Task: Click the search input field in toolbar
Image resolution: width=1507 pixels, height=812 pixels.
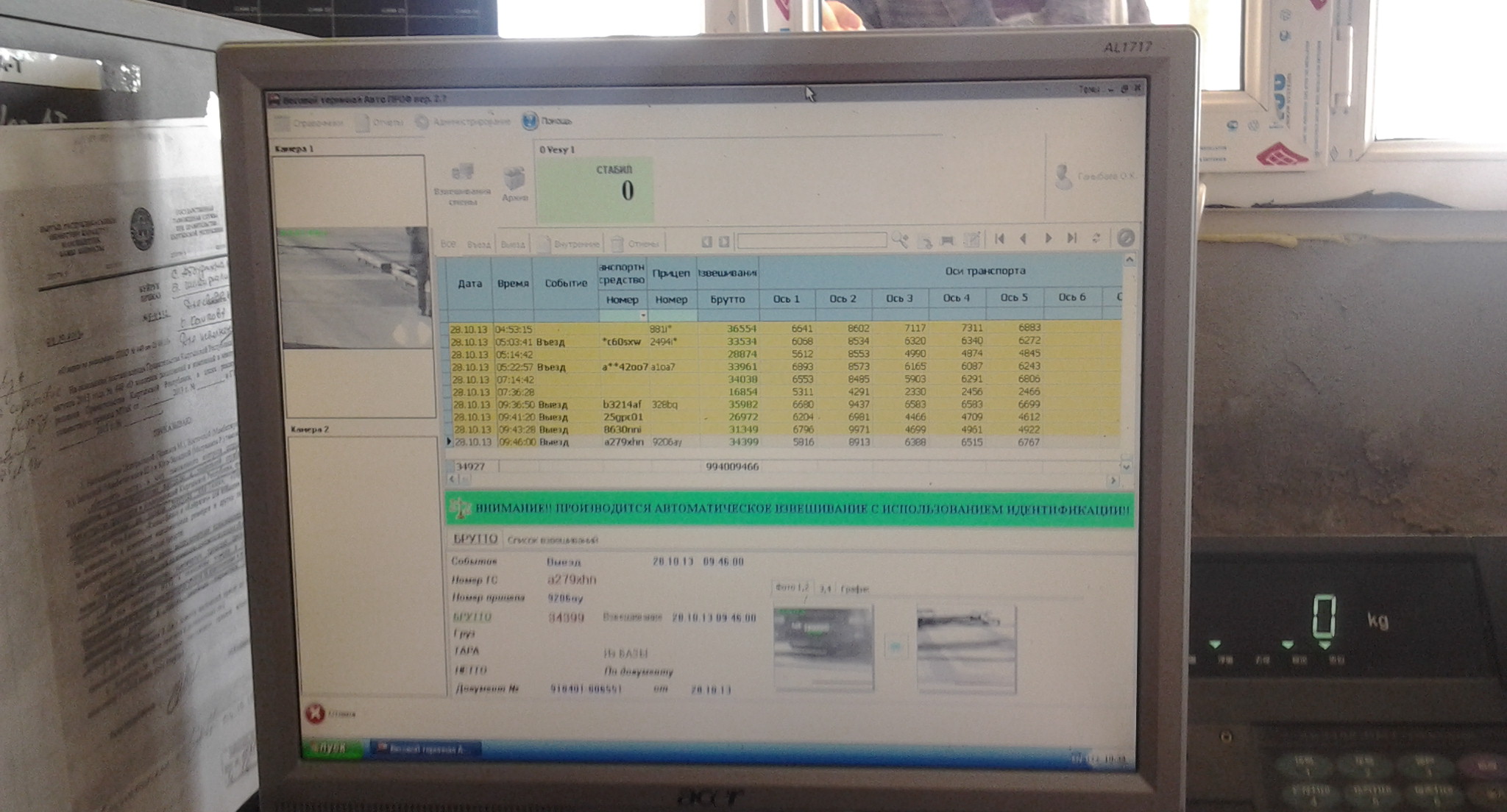Action: click(812, 241)
